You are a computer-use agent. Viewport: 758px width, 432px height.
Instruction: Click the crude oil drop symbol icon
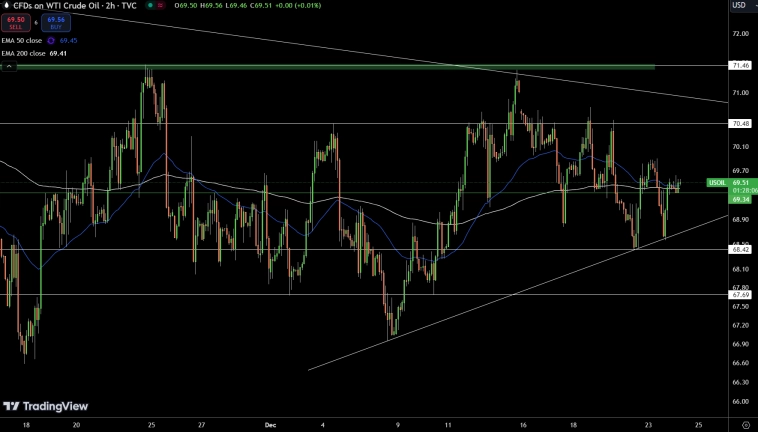(6, 5)
